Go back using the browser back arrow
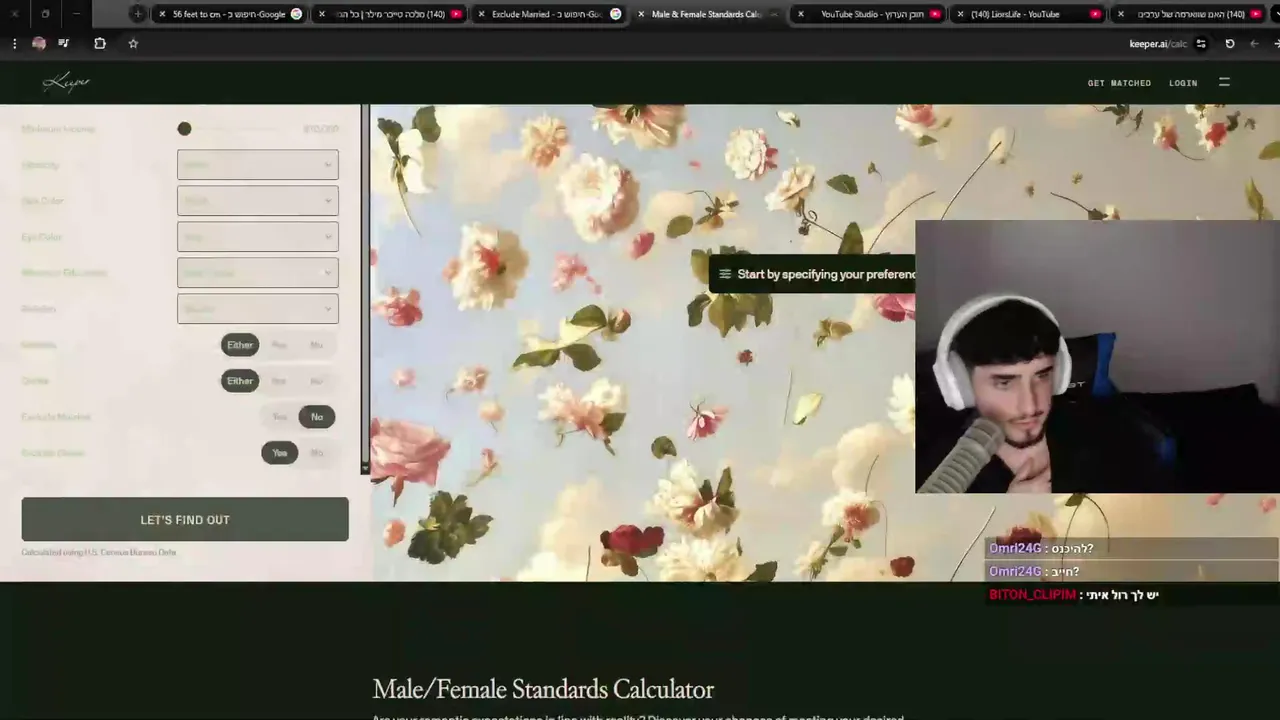This screenshot has height=720, width=1280. 1254,44
